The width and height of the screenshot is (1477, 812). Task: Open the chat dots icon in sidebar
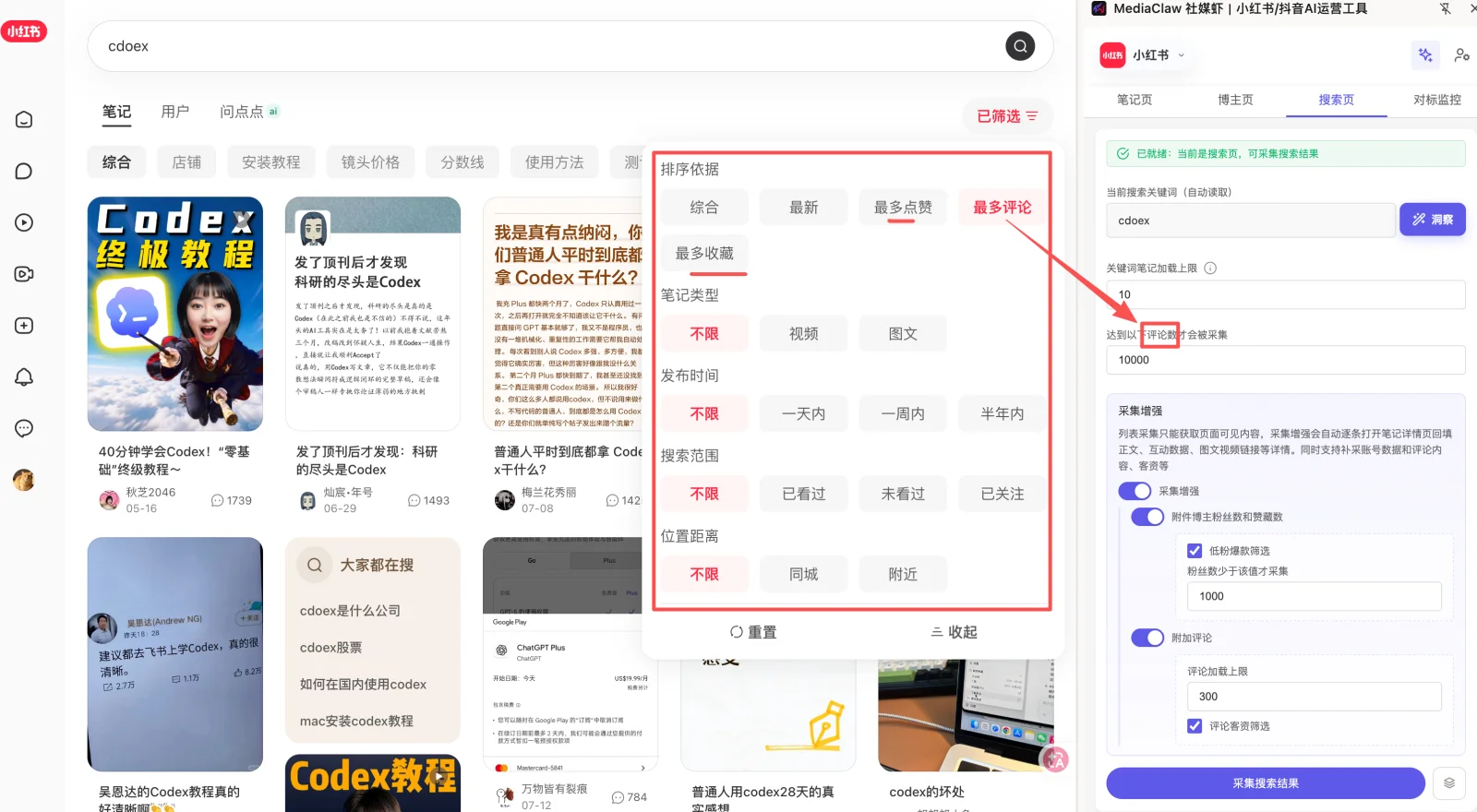point(24,428)
